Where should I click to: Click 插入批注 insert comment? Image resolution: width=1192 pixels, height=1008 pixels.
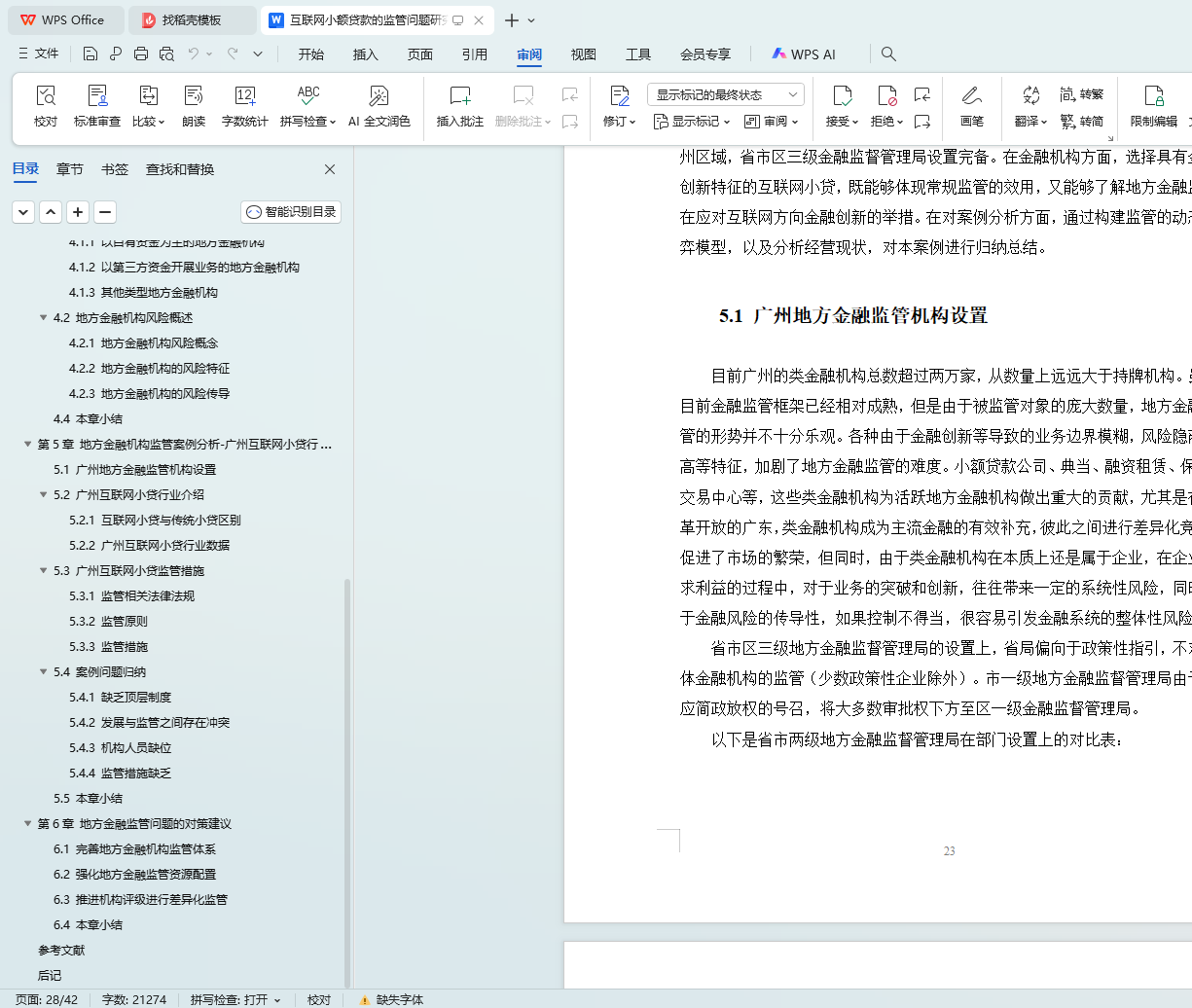point(460,106)
